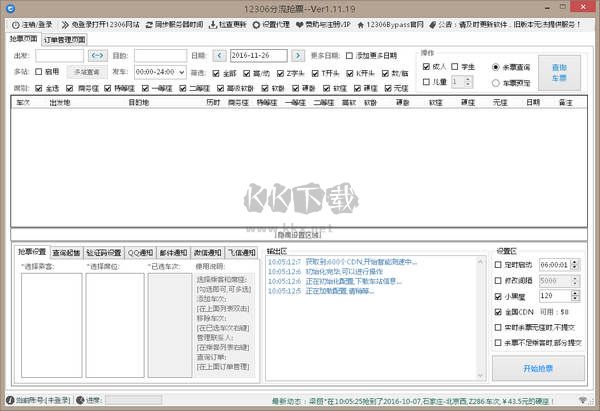Toggle the 一等座 seat checkbox
Viewport: 600px width, 411px height.
click(145, 88)
